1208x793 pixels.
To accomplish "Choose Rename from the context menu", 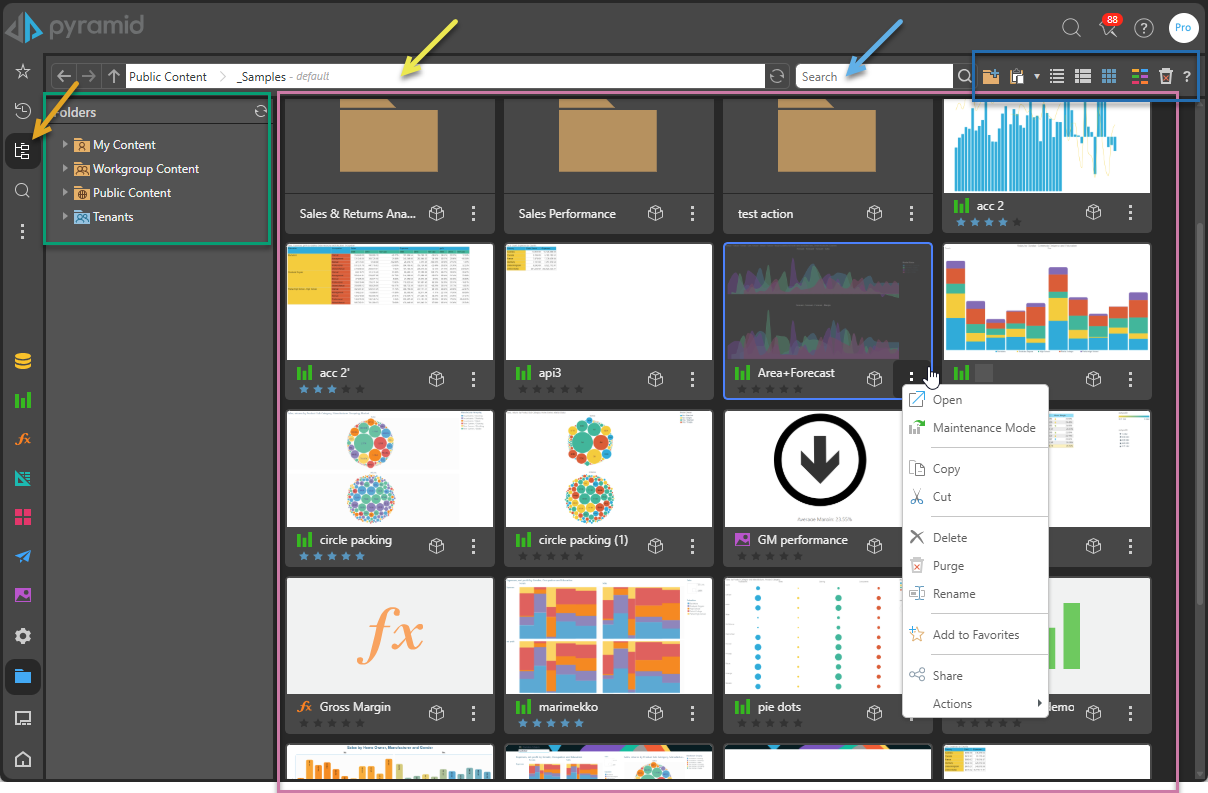I will point(953,594).
